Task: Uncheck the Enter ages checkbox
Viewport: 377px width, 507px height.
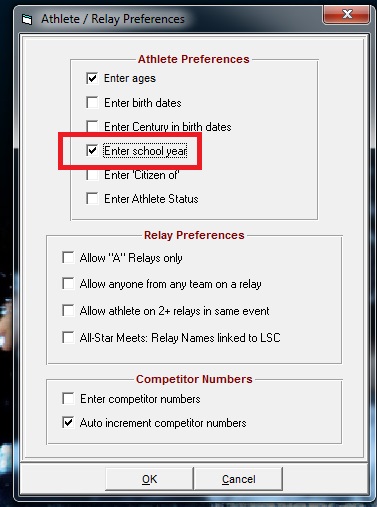Action: tap(92, 78)
